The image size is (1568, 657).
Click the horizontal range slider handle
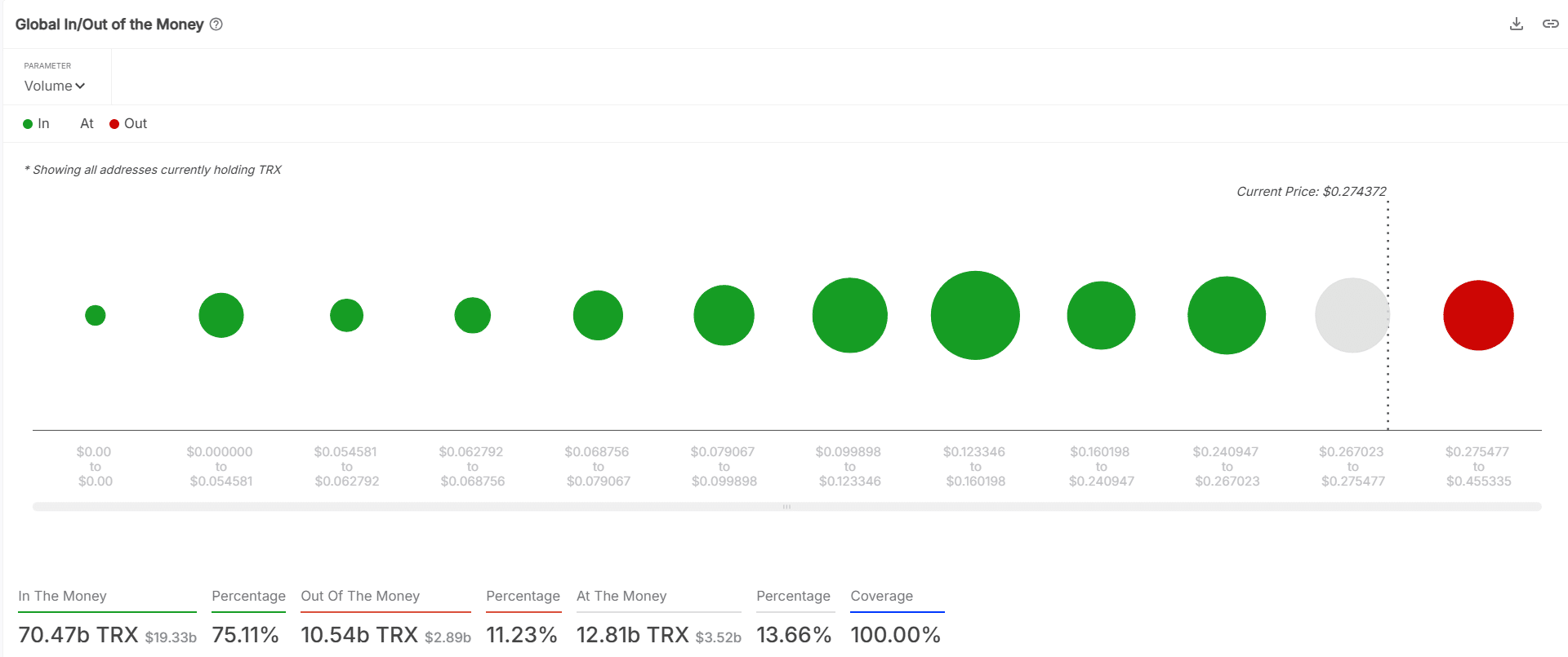[x=786, y=507]
